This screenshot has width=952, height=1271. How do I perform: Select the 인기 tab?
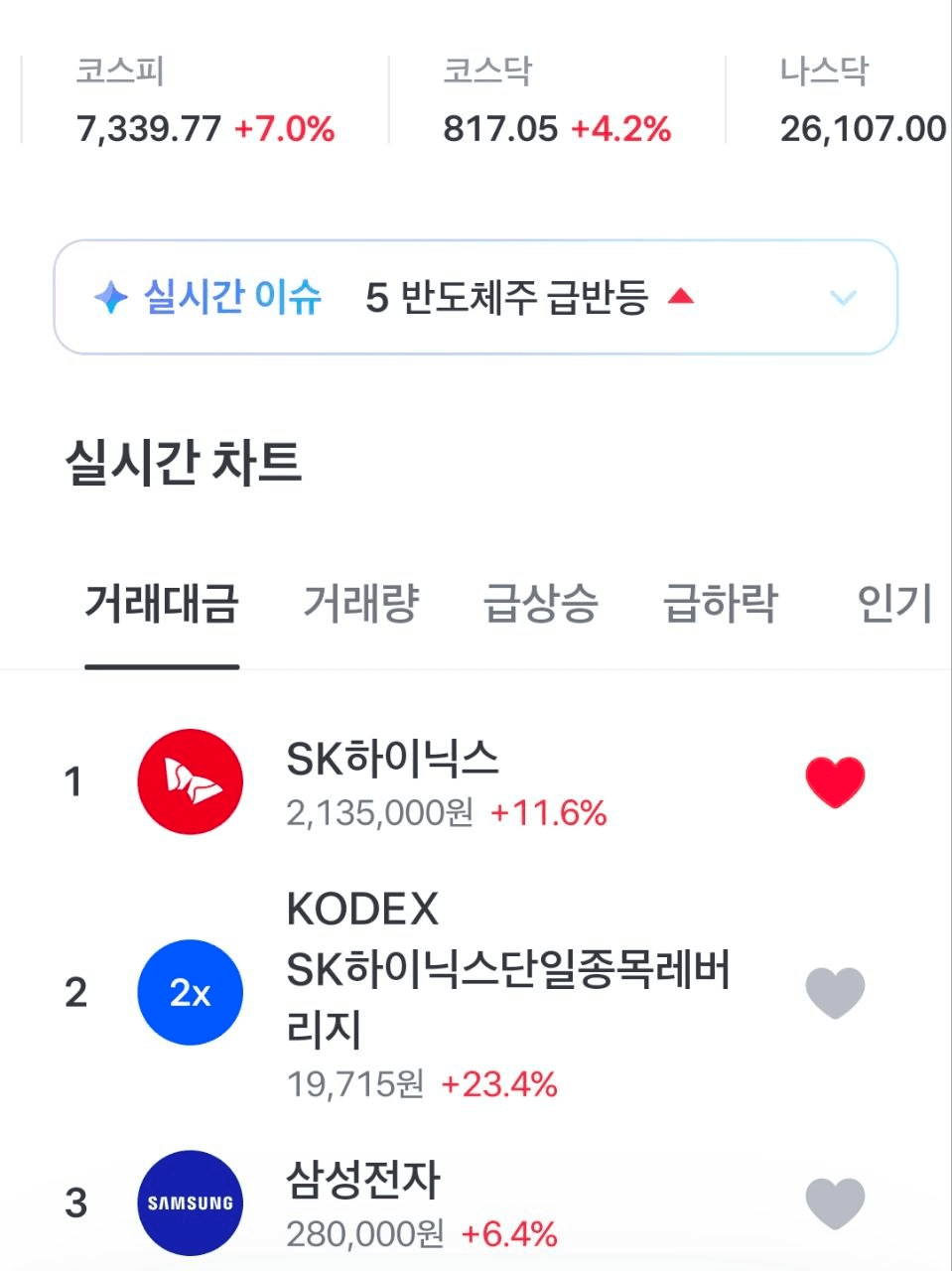[895, 603]
